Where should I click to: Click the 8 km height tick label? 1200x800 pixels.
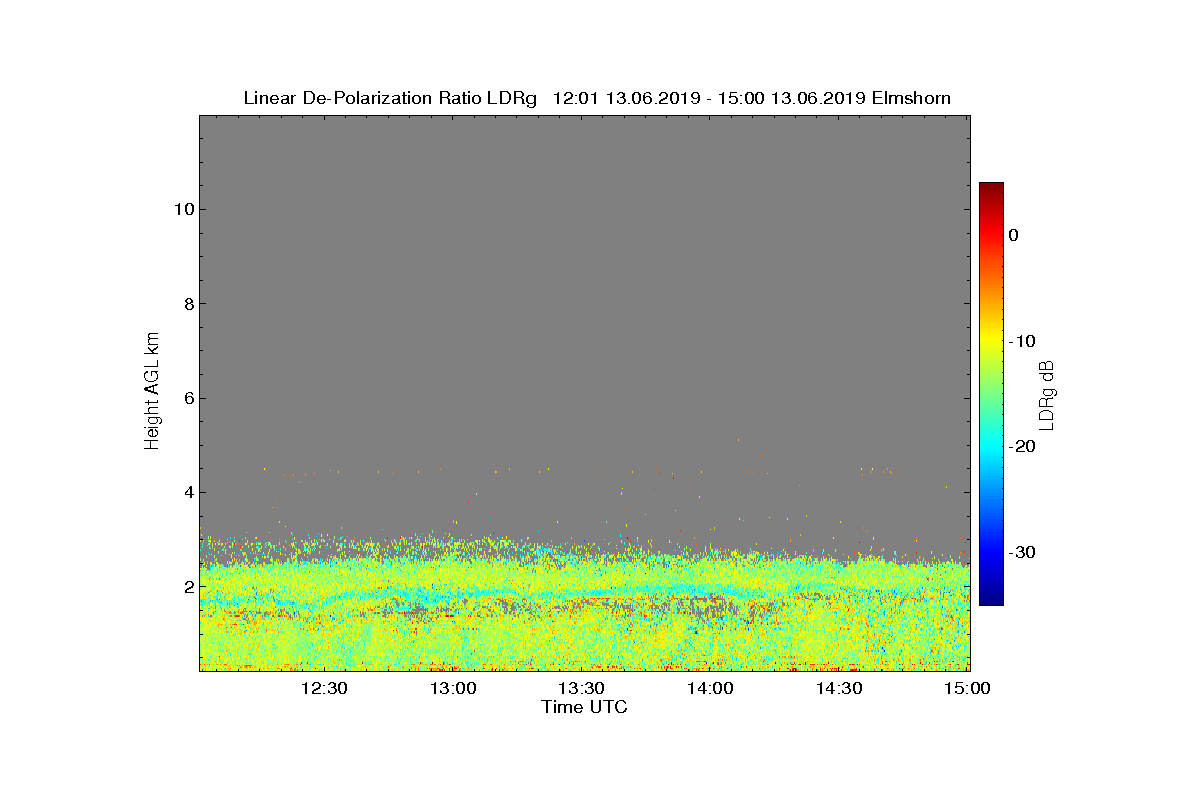point(189,304)
